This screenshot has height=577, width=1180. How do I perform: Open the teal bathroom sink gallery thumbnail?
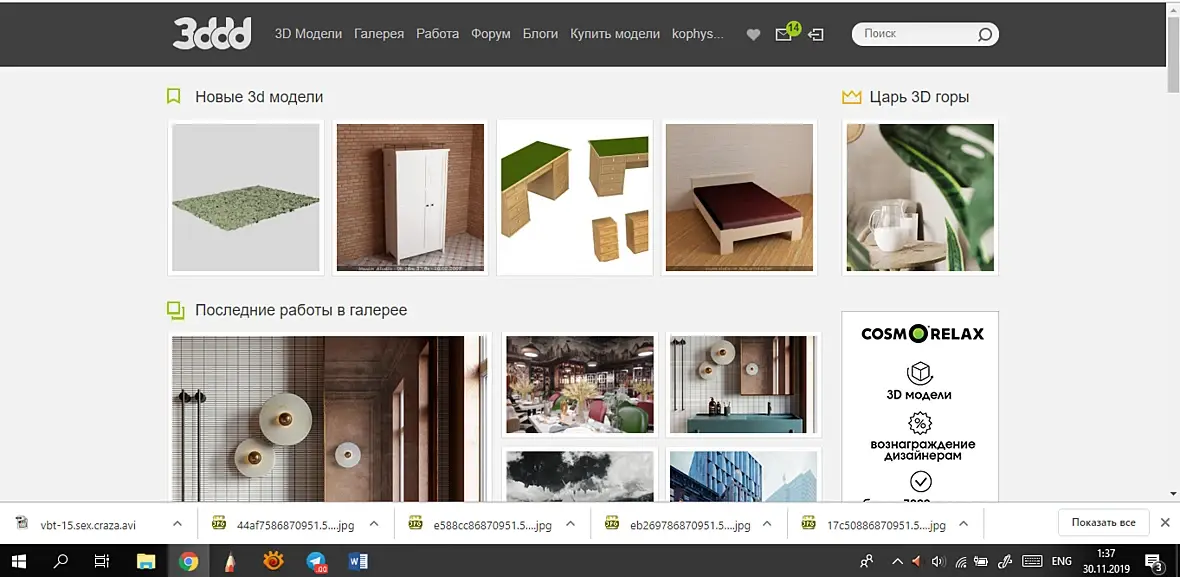point(744,384)
